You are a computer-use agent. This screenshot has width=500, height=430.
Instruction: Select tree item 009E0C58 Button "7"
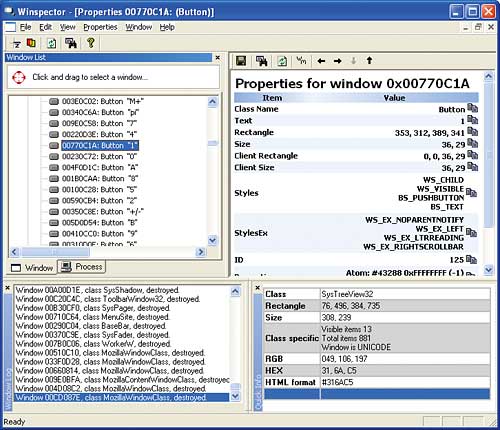tap(99, 123)
